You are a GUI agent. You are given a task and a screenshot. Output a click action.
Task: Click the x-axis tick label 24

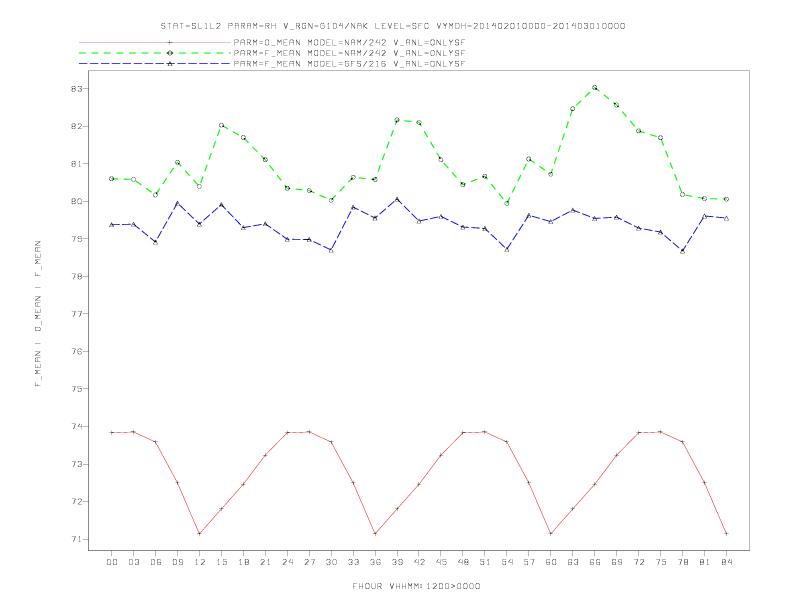(287, 562)
